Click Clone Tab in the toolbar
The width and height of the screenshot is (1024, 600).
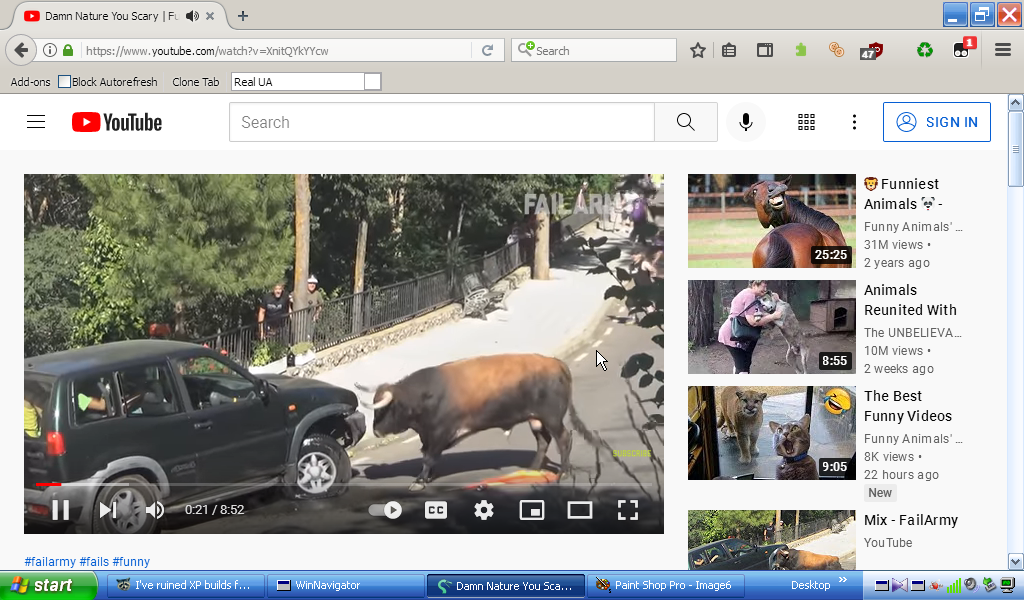click(195, 82)
